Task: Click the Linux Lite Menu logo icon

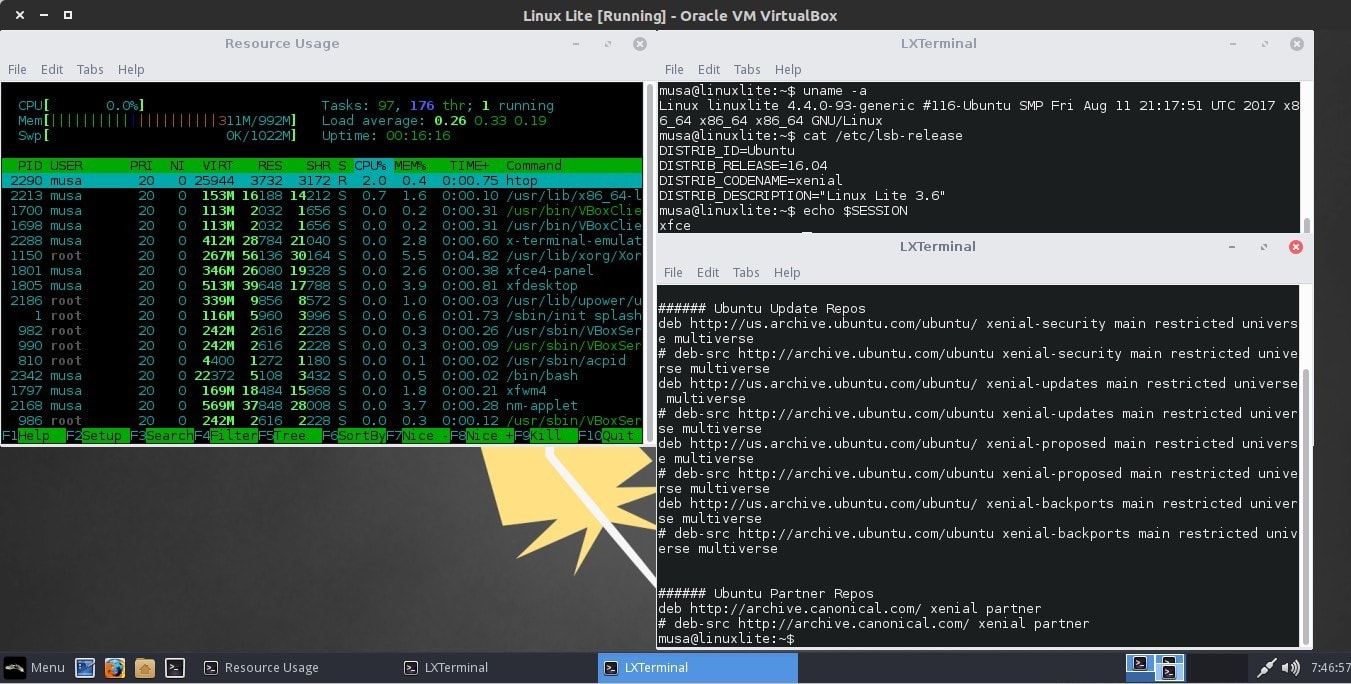Action: [x=15, y=667]
